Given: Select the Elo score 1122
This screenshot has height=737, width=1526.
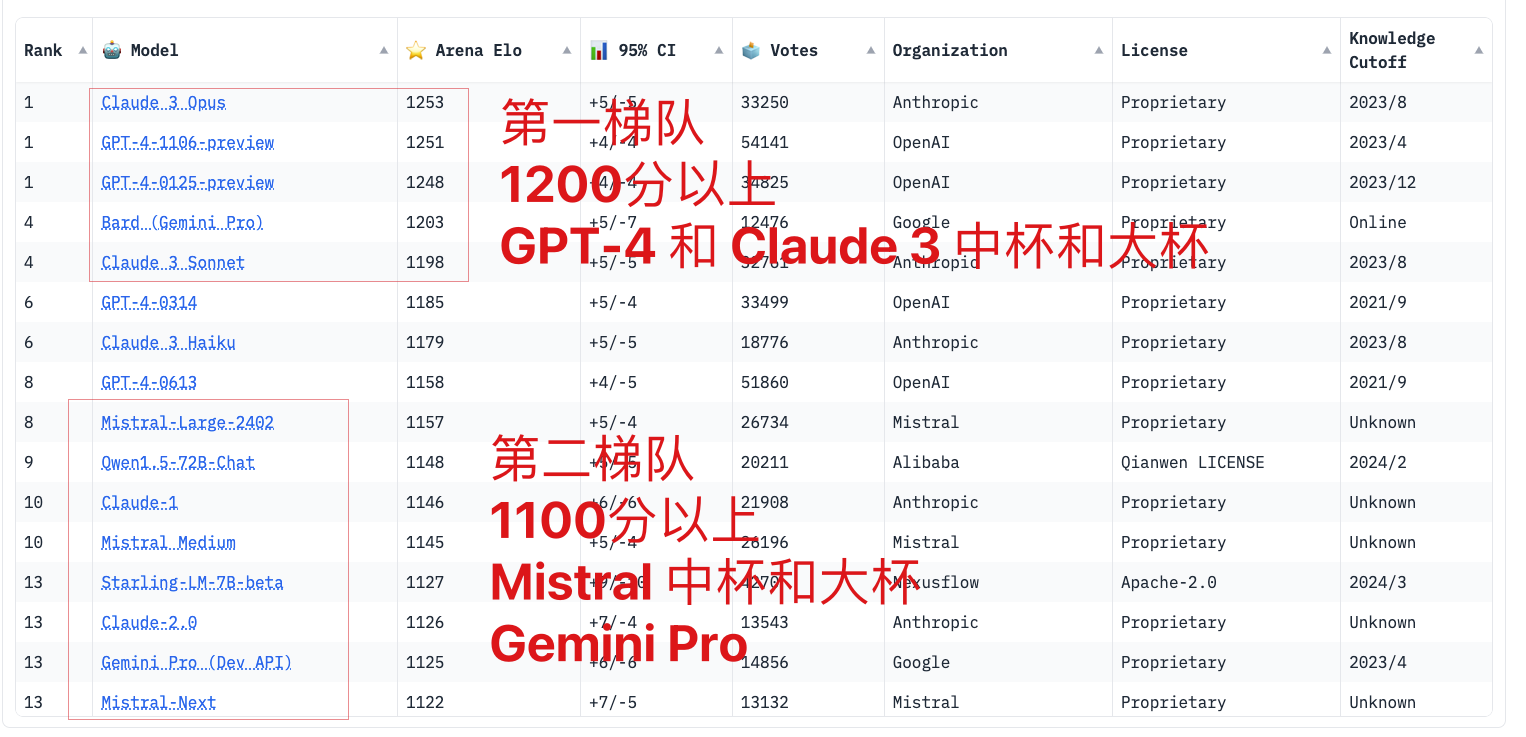Looking at the screenshot, I should coord(425,702).
